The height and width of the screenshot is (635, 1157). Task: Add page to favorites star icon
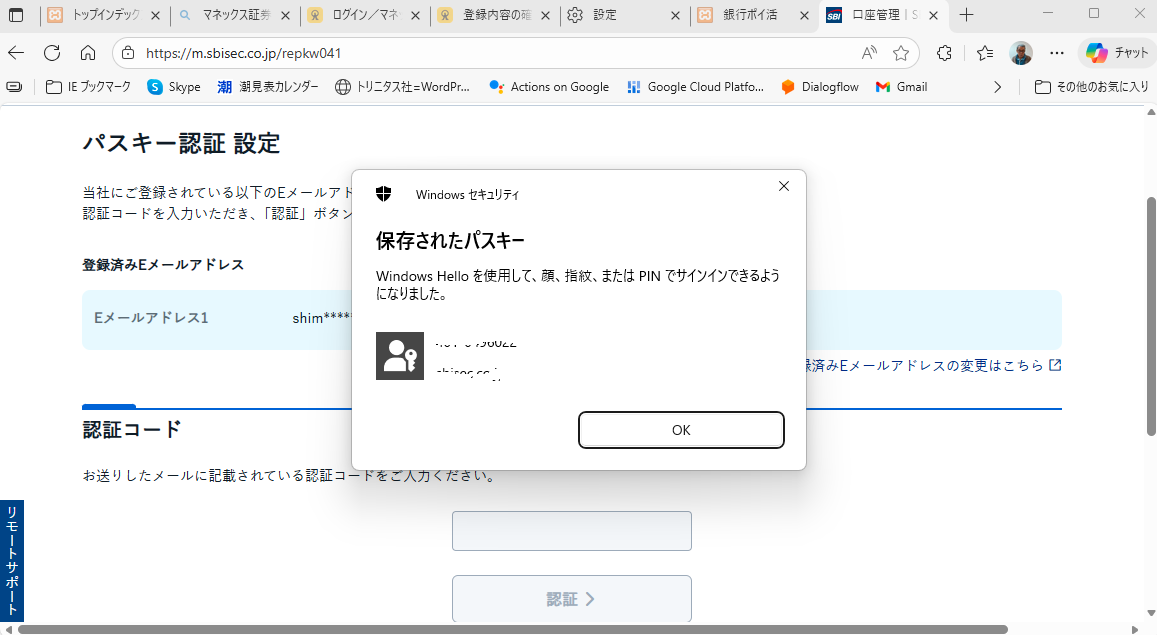901,53
